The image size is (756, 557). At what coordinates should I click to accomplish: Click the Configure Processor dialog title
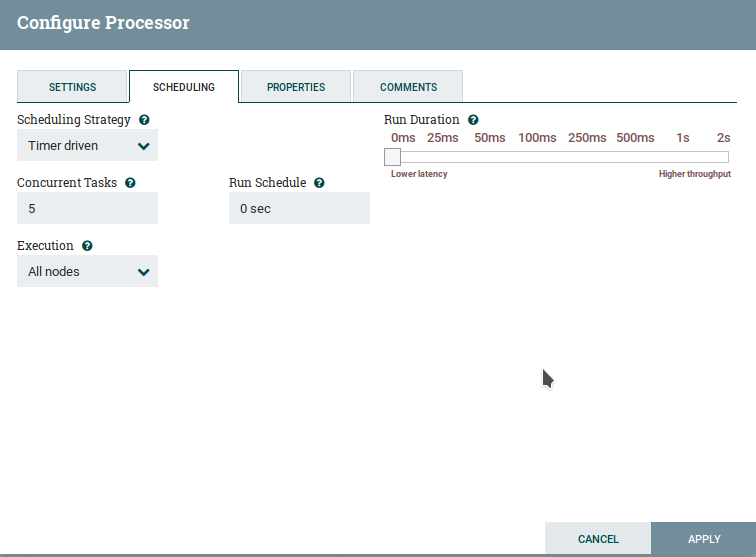click(x=103, y=23)
